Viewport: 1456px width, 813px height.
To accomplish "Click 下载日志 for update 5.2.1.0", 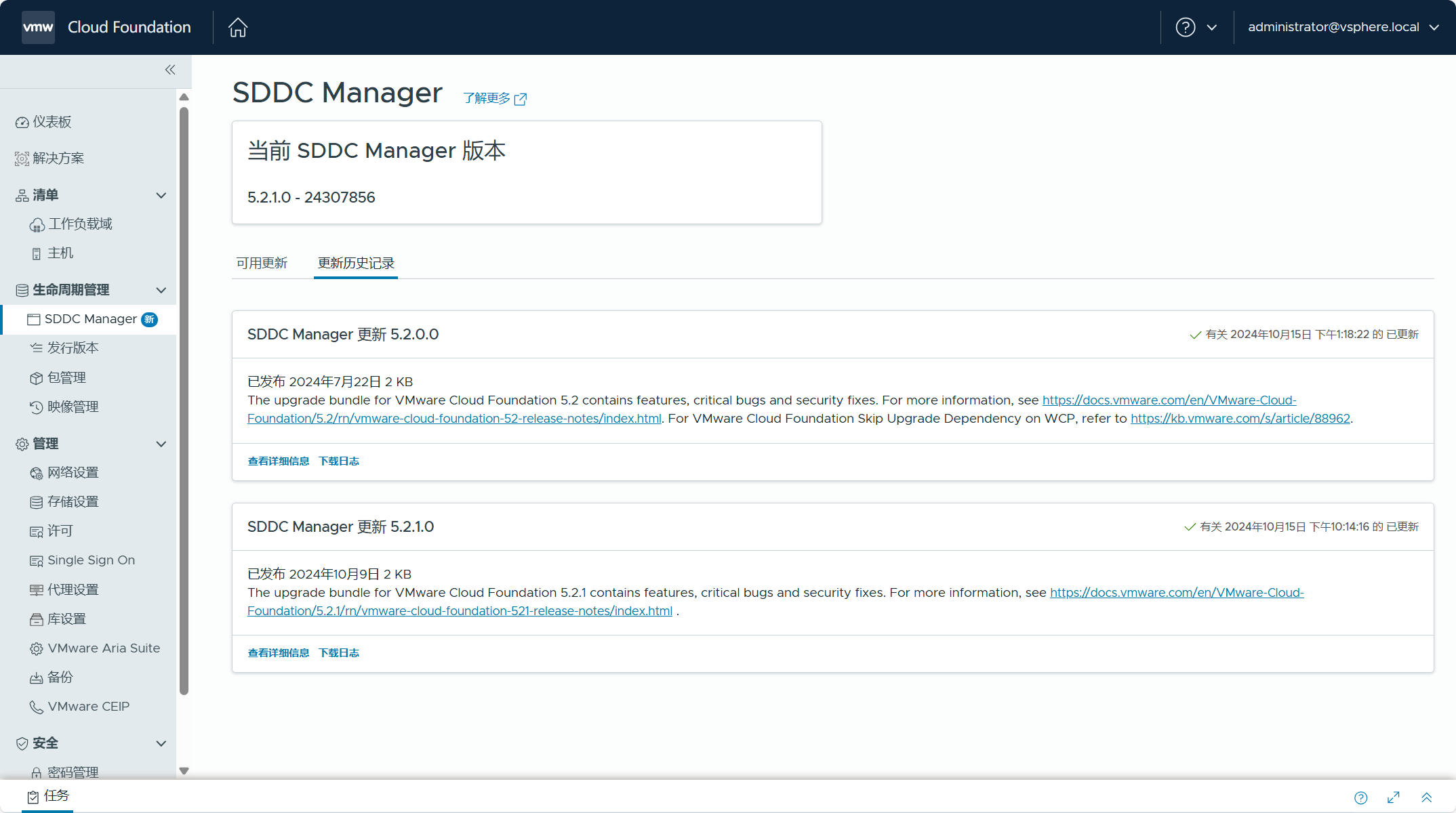I will (x=339, y=653).
